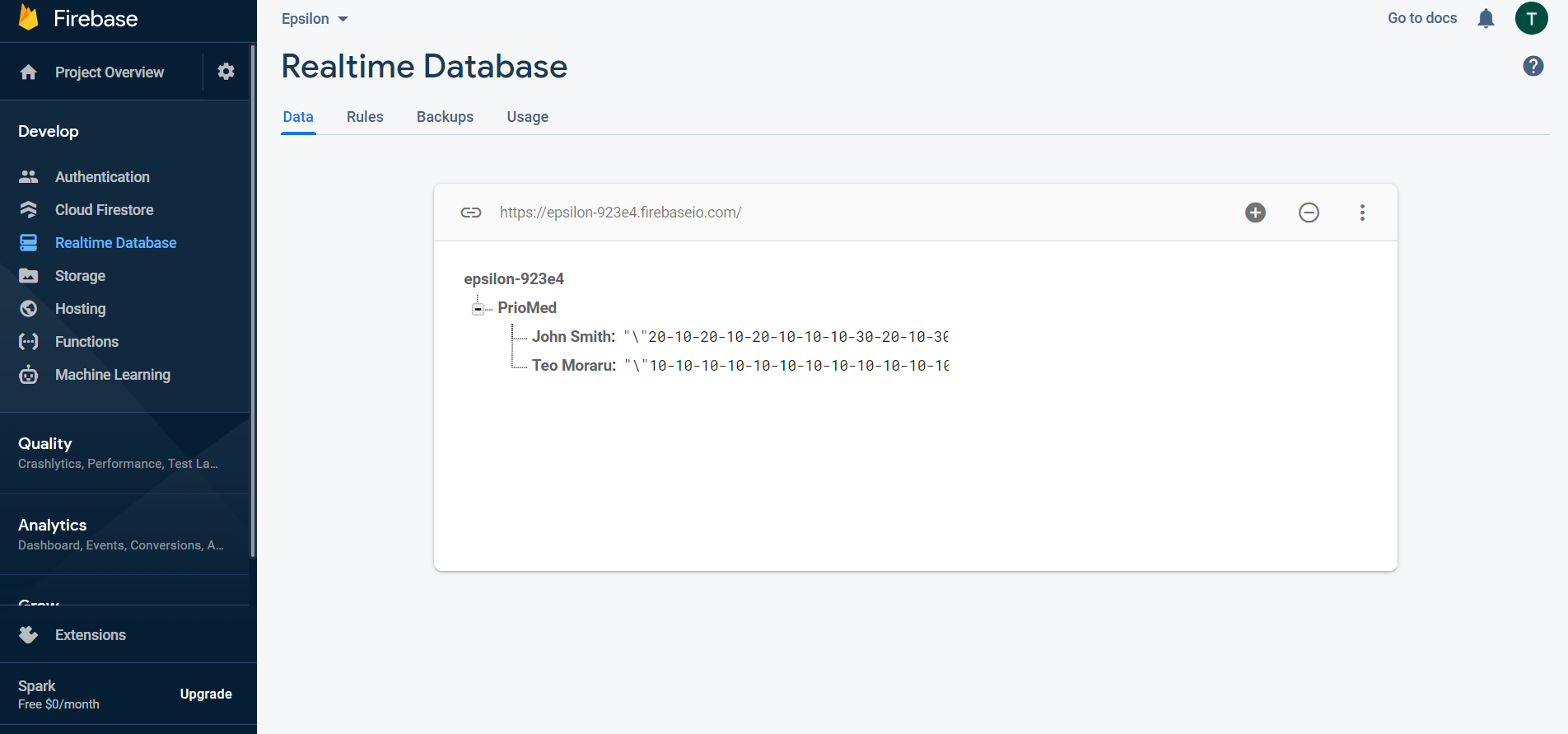The image size is (1568, 734).
Task: Open Cloud Firestore in the sidebar
Action: pos(105,209)
